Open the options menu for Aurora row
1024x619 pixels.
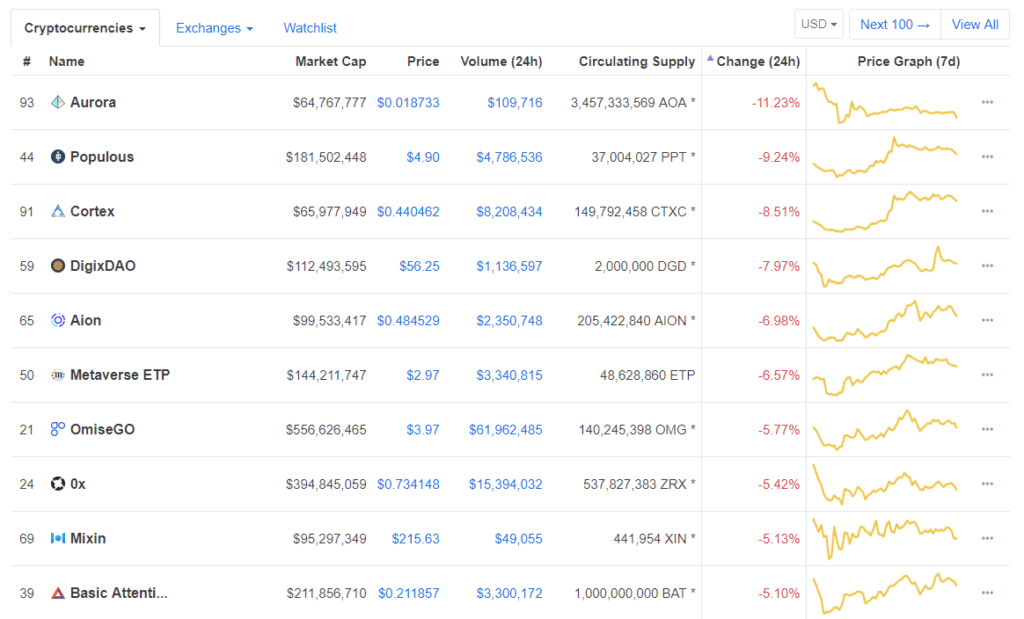[x=987, y=102]
